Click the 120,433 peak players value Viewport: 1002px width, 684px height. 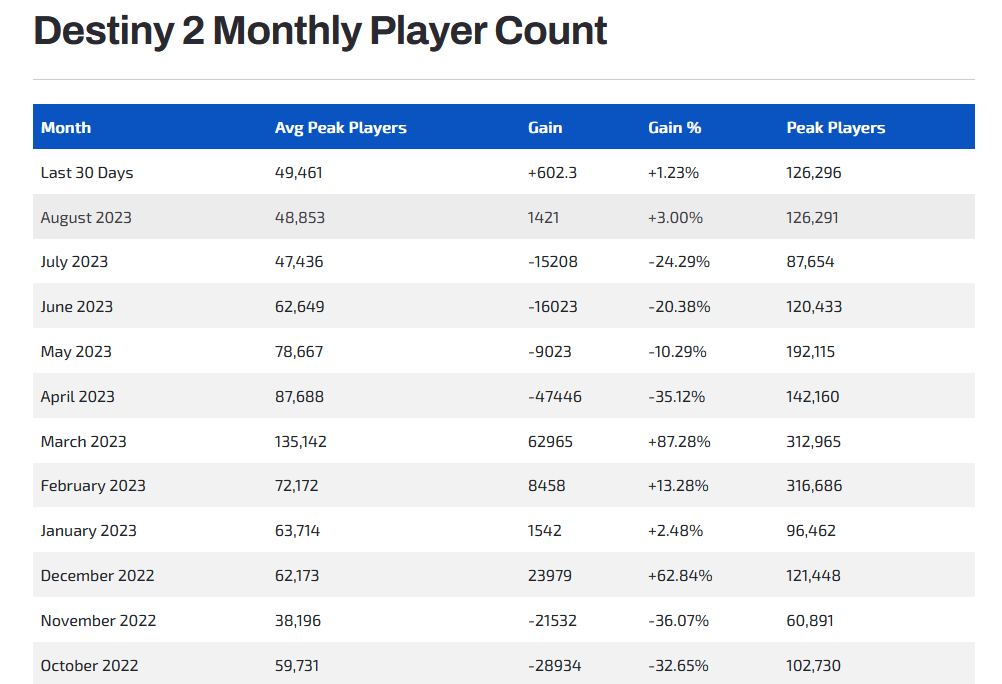click(814, 306)
